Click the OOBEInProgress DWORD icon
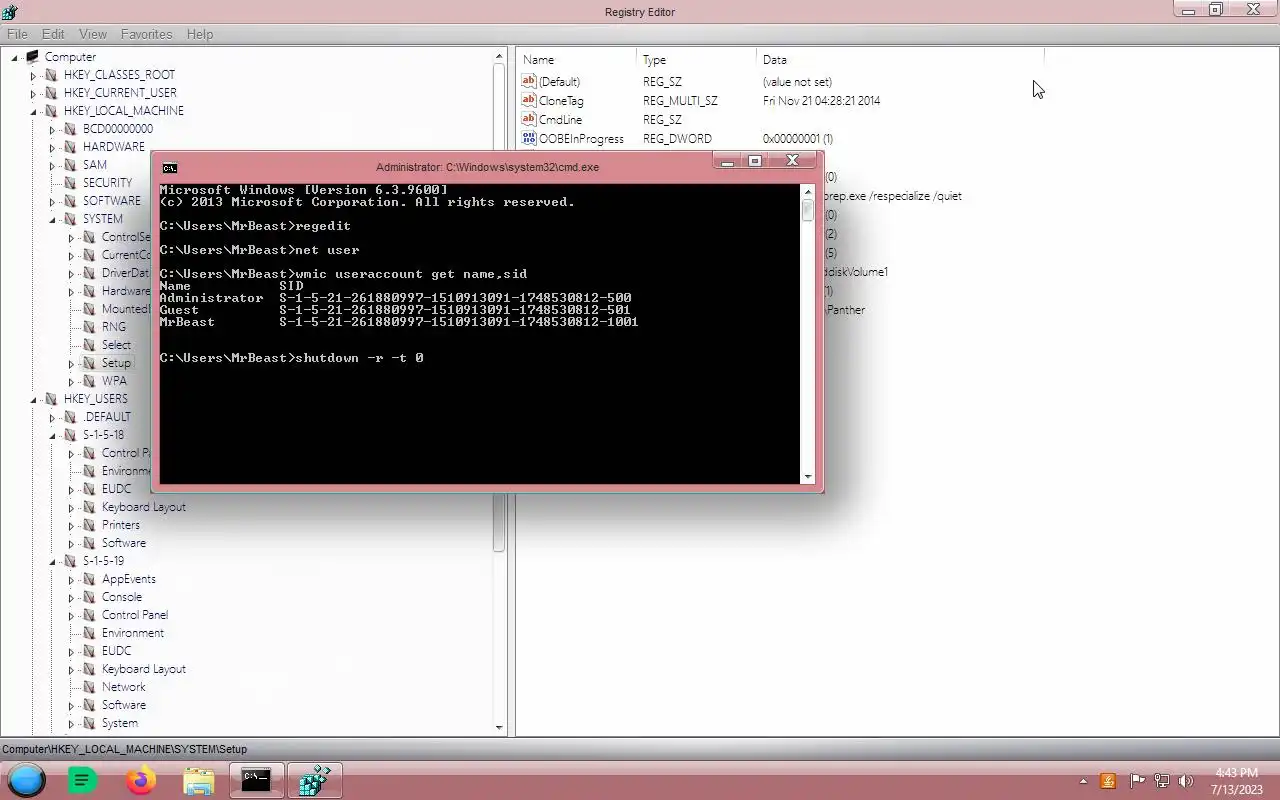This screenshot has height=800, width=1280. 529,138
